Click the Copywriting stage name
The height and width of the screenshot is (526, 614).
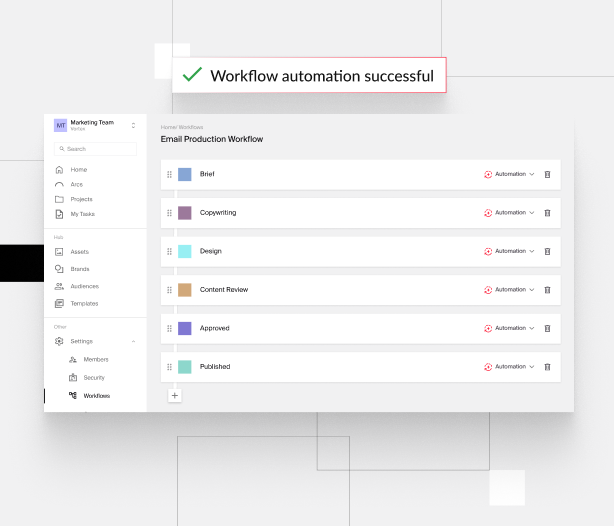click(218, 213)
